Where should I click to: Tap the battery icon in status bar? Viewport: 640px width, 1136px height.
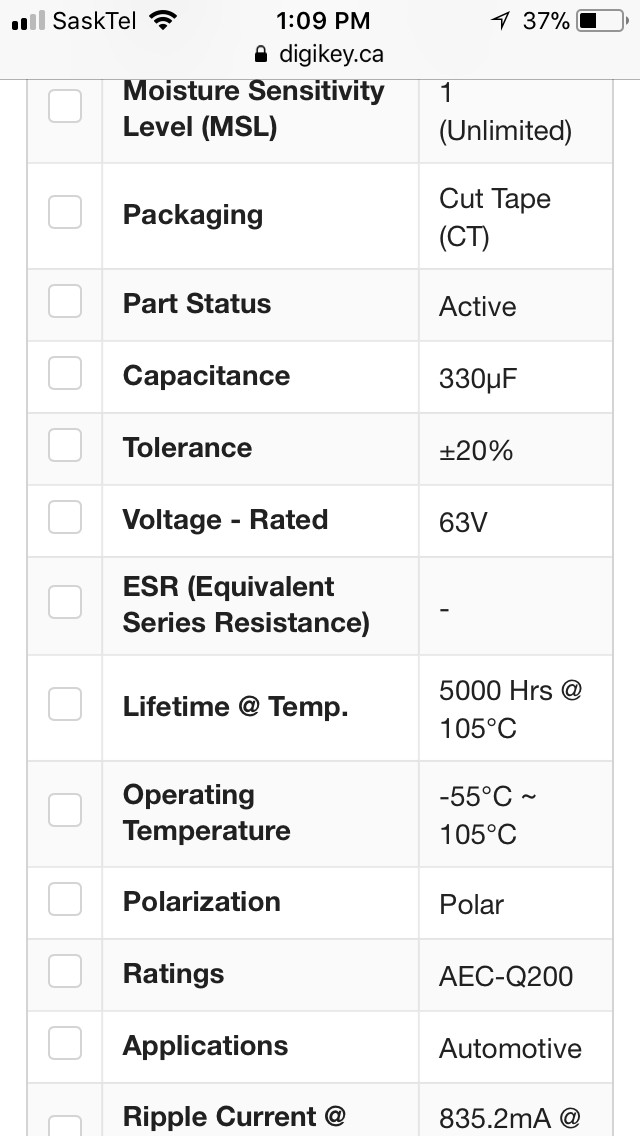tap(603, 21)
